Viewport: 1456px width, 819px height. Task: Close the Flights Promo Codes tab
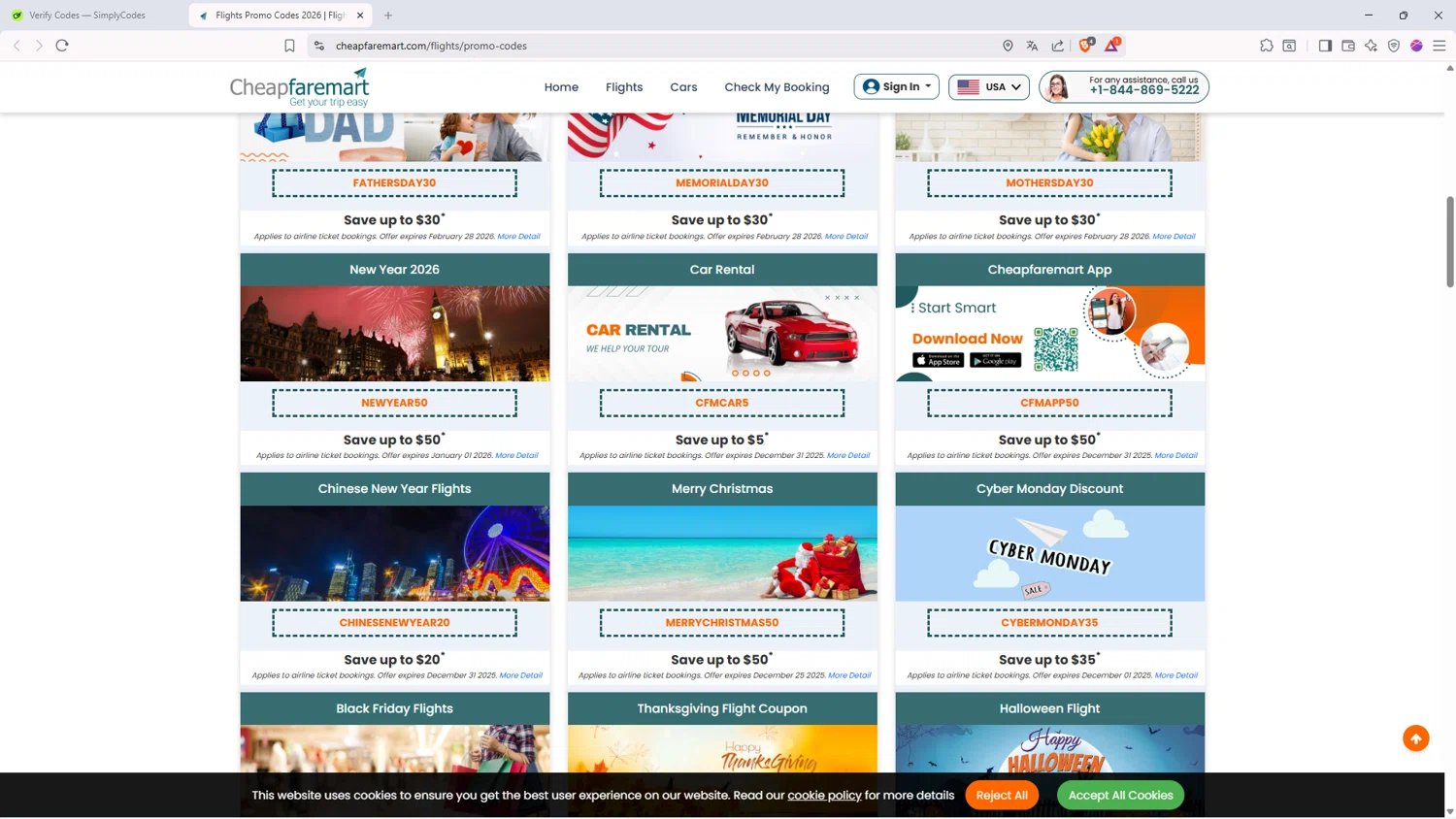coord(360,16)
